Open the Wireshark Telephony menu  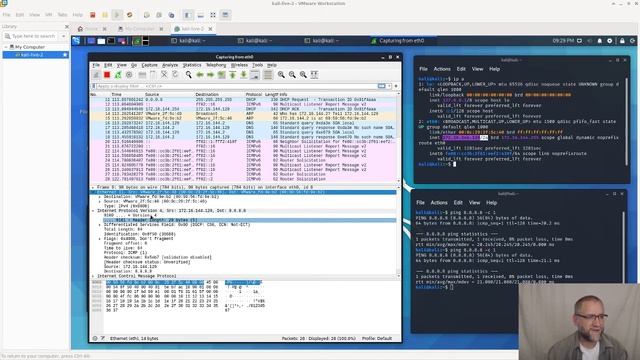point(216,65)
